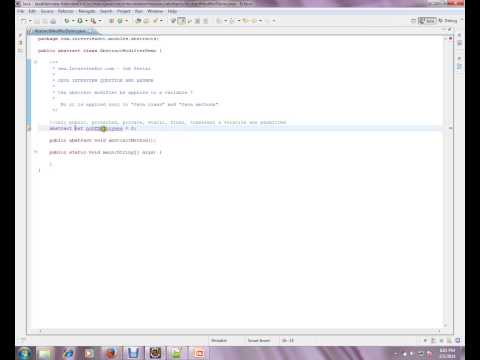Click the cursor position status field

288,340
